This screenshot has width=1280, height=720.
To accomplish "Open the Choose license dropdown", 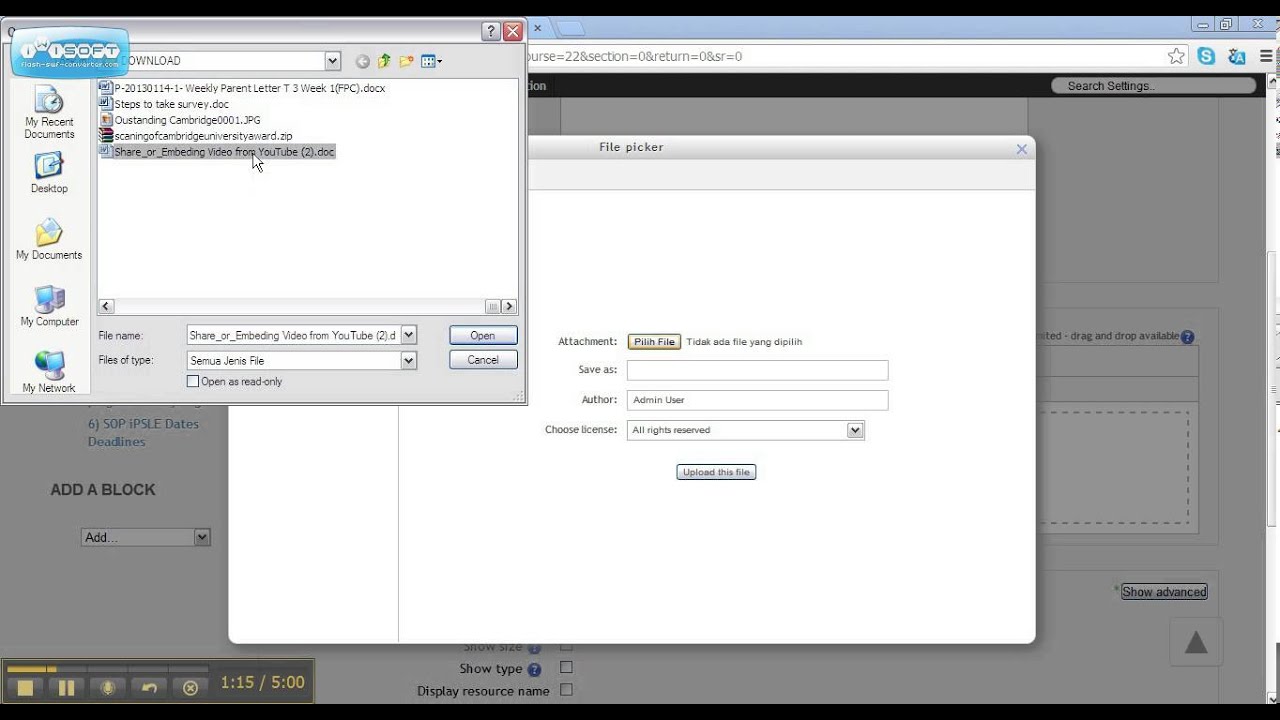I will [745, 430].
